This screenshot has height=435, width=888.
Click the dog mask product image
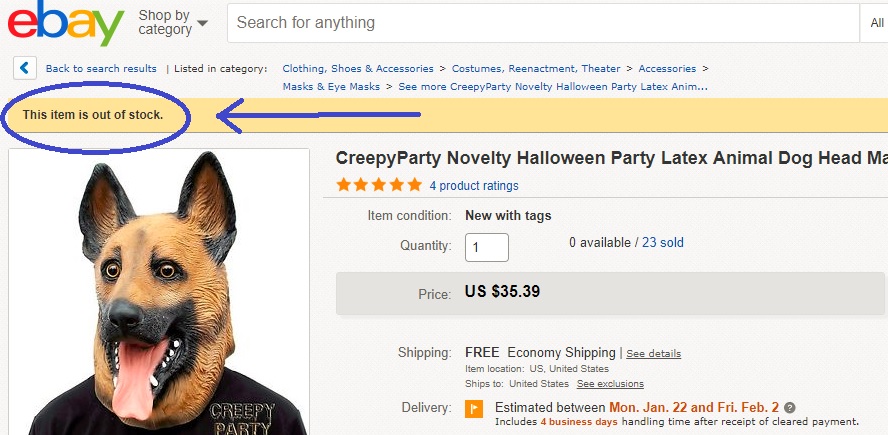(159, 292)
